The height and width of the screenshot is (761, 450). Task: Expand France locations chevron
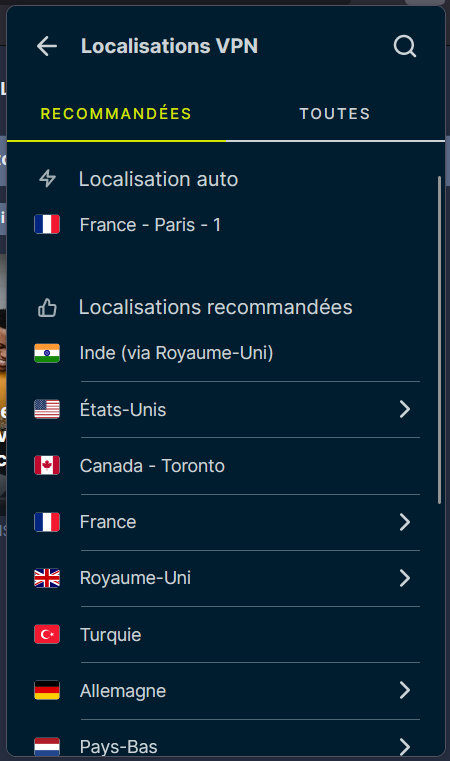(x=405, y=522)
